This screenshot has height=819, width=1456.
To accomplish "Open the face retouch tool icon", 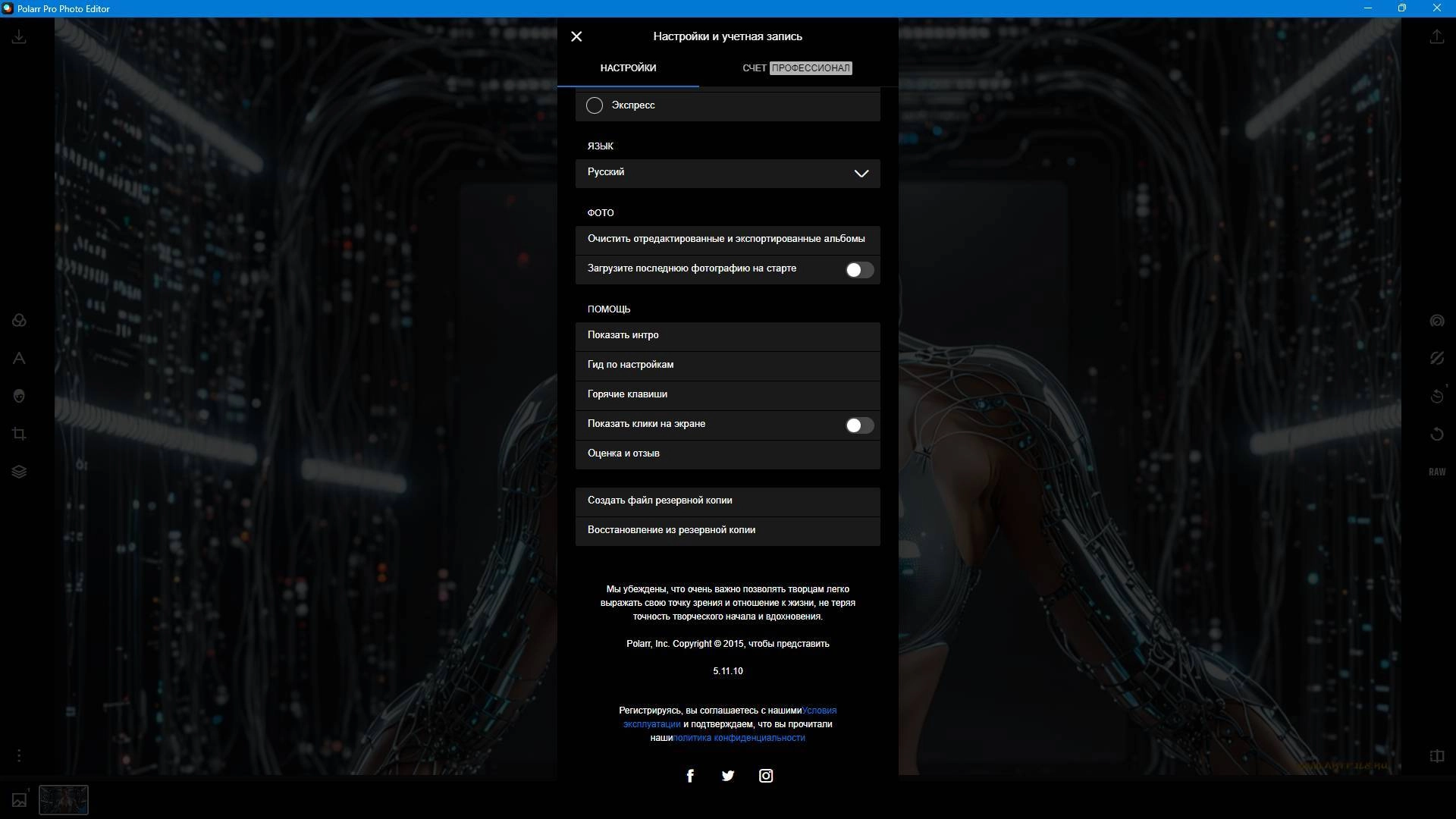I will (x=19, y=396).
